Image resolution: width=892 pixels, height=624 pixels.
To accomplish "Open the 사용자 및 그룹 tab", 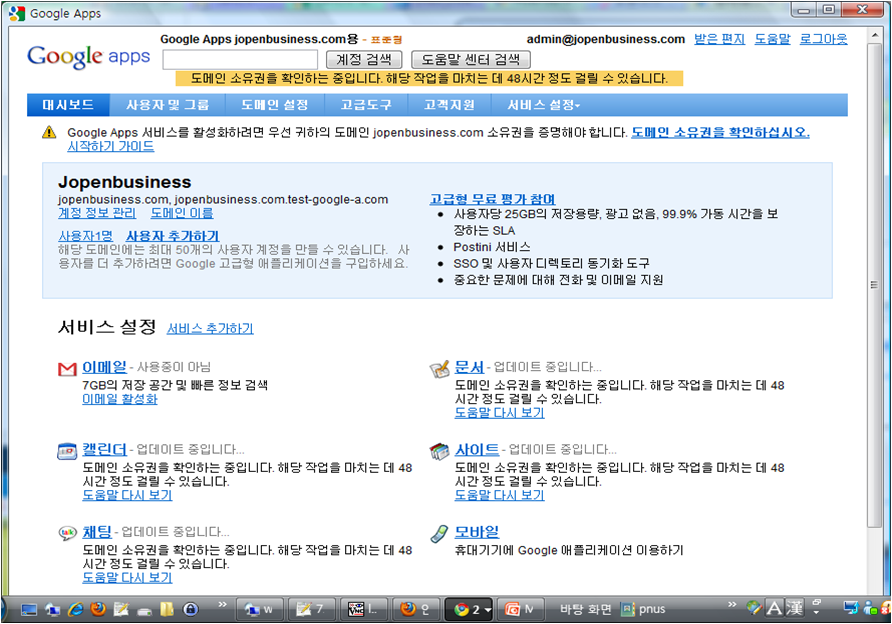I will 168,105.
